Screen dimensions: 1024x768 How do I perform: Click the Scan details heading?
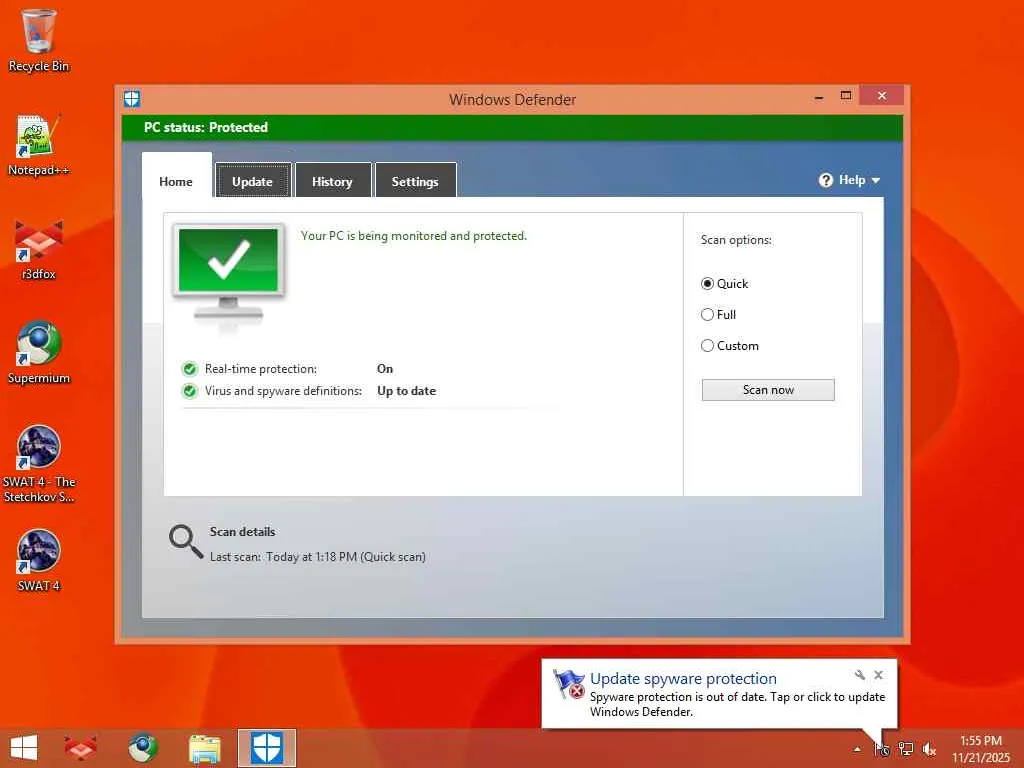click(x=242, y=532)
